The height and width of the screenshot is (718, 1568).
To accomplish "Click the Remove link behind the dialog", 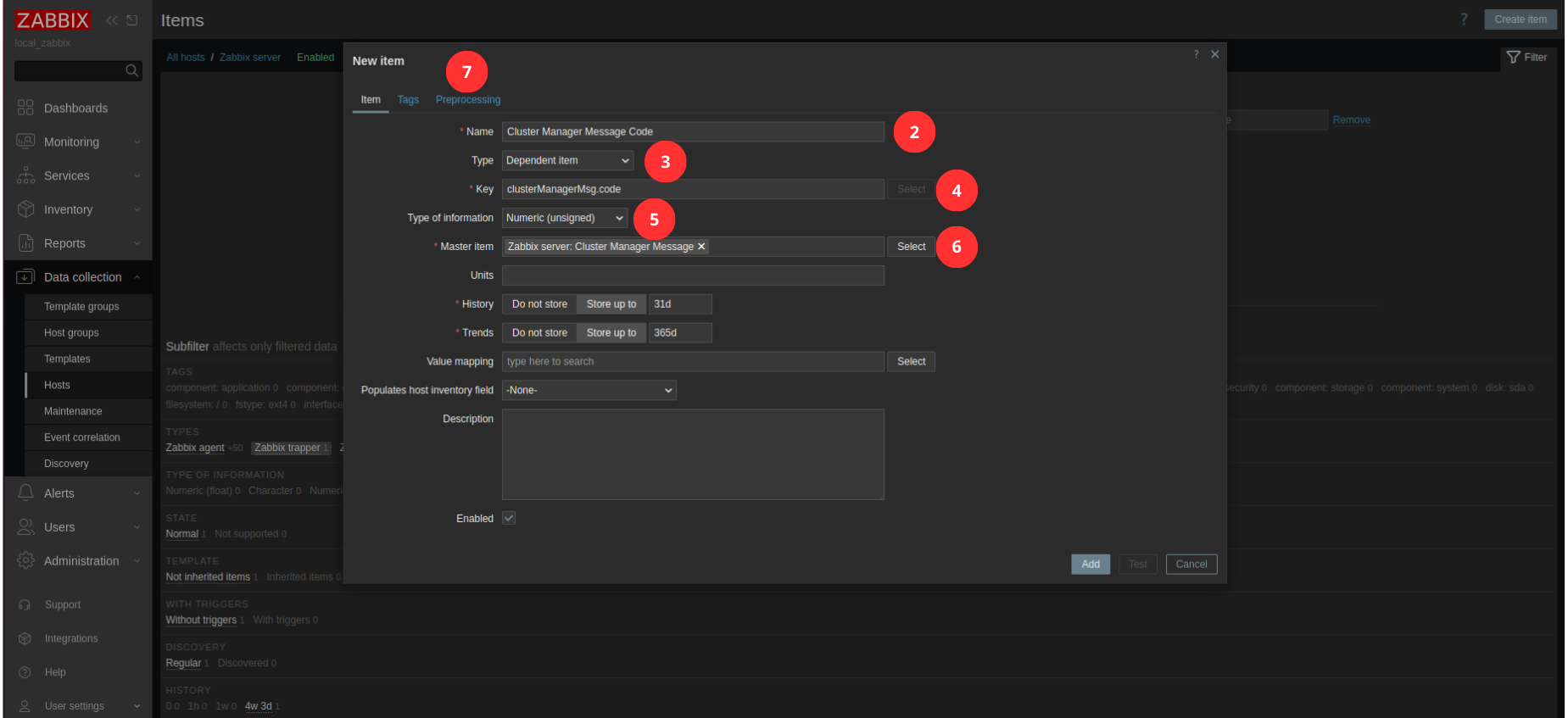I will click(1351, 120).
